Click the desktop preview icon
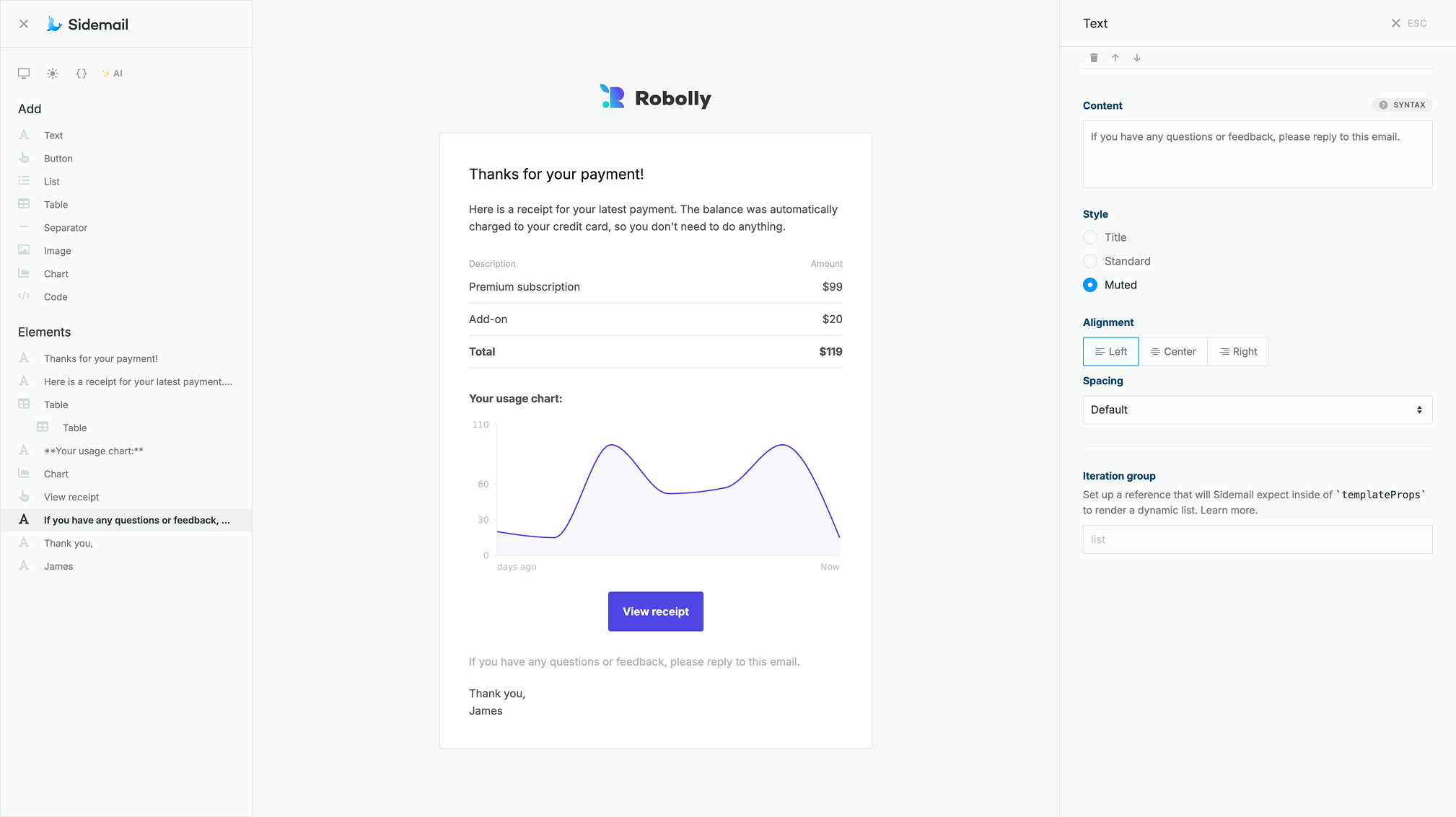Viewport: 1456px width, 817px height. (x=24, y=74)
